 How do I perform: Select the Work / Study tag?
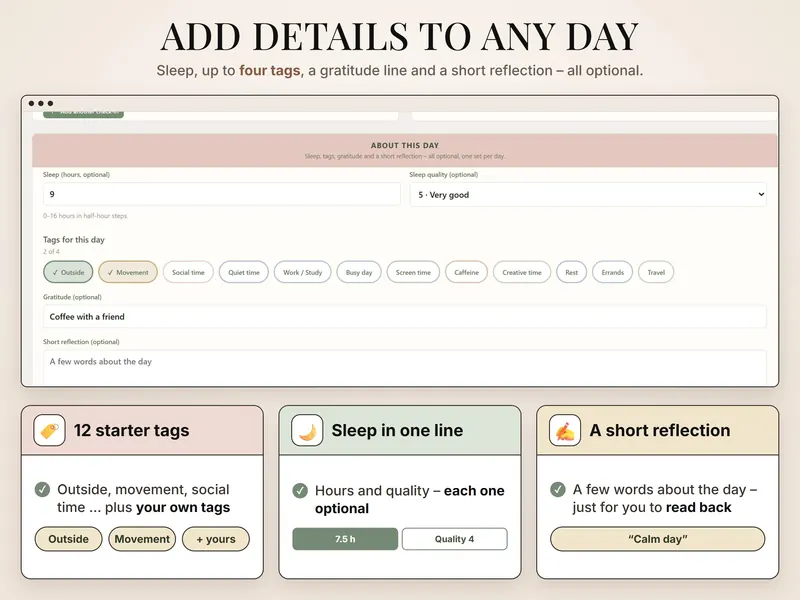(303, 272)
